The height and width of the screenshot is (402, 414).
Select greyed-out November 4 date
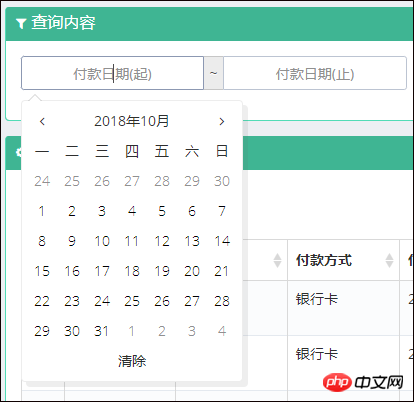[x=222, y=331]
